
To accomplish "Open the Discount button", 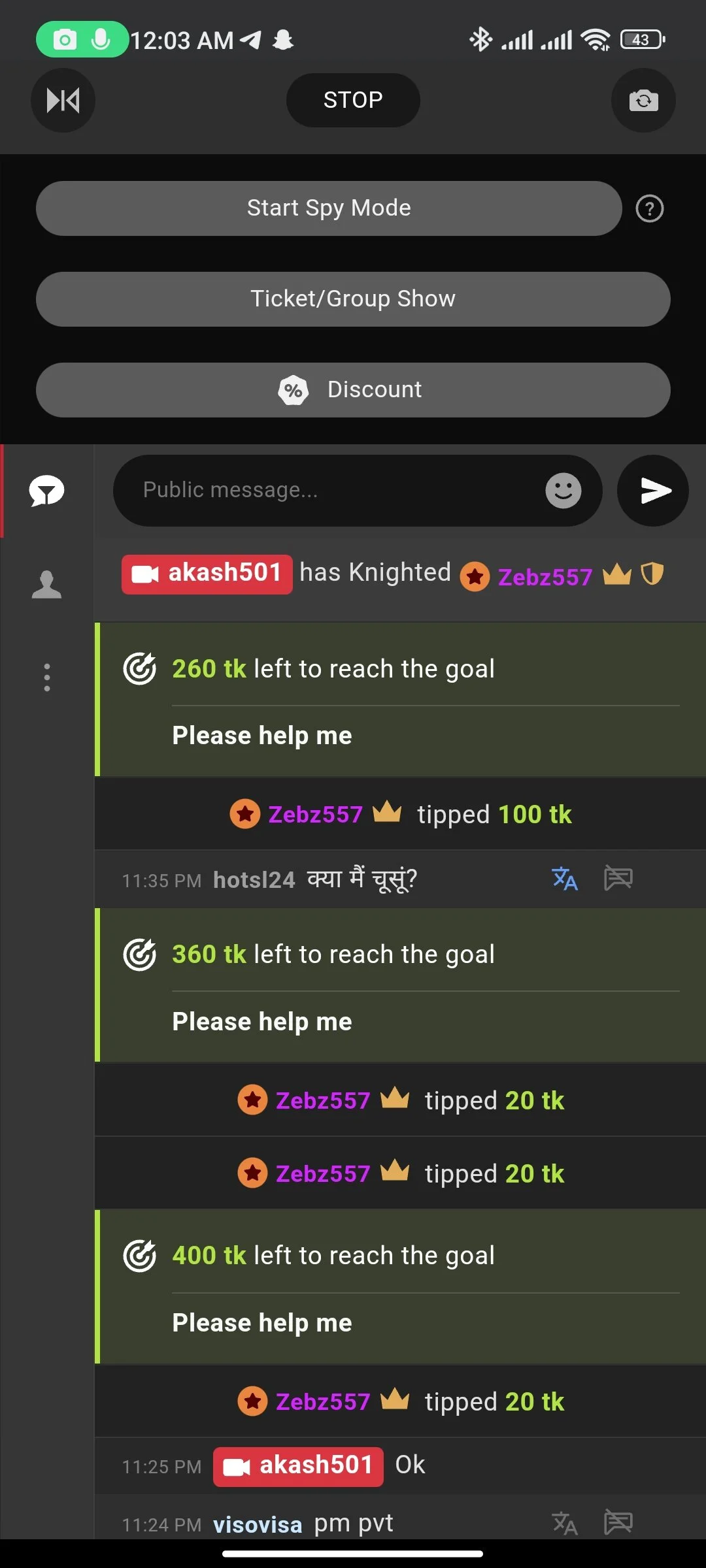I will coord(353,390).
